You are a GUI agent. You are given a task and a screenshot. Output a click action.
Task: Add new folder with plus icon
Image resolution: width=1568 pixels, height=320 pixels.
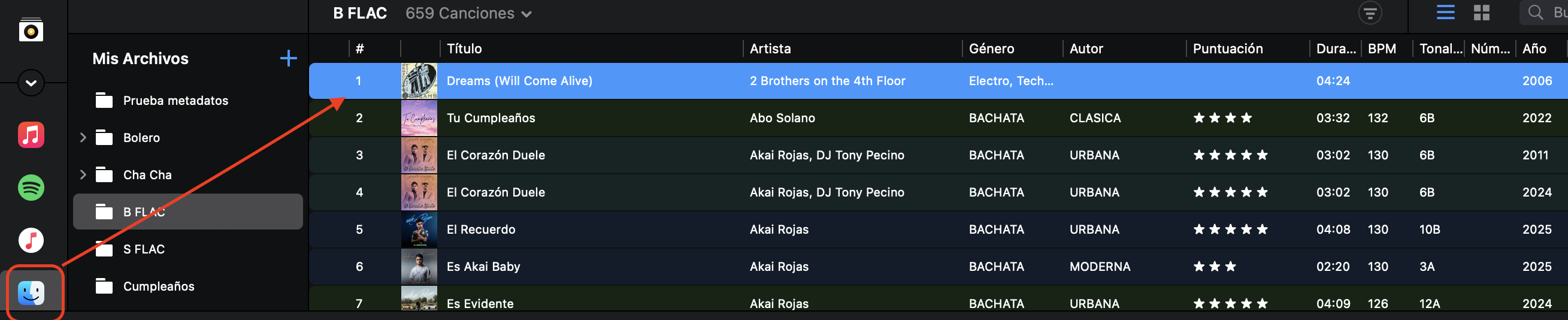288,59
